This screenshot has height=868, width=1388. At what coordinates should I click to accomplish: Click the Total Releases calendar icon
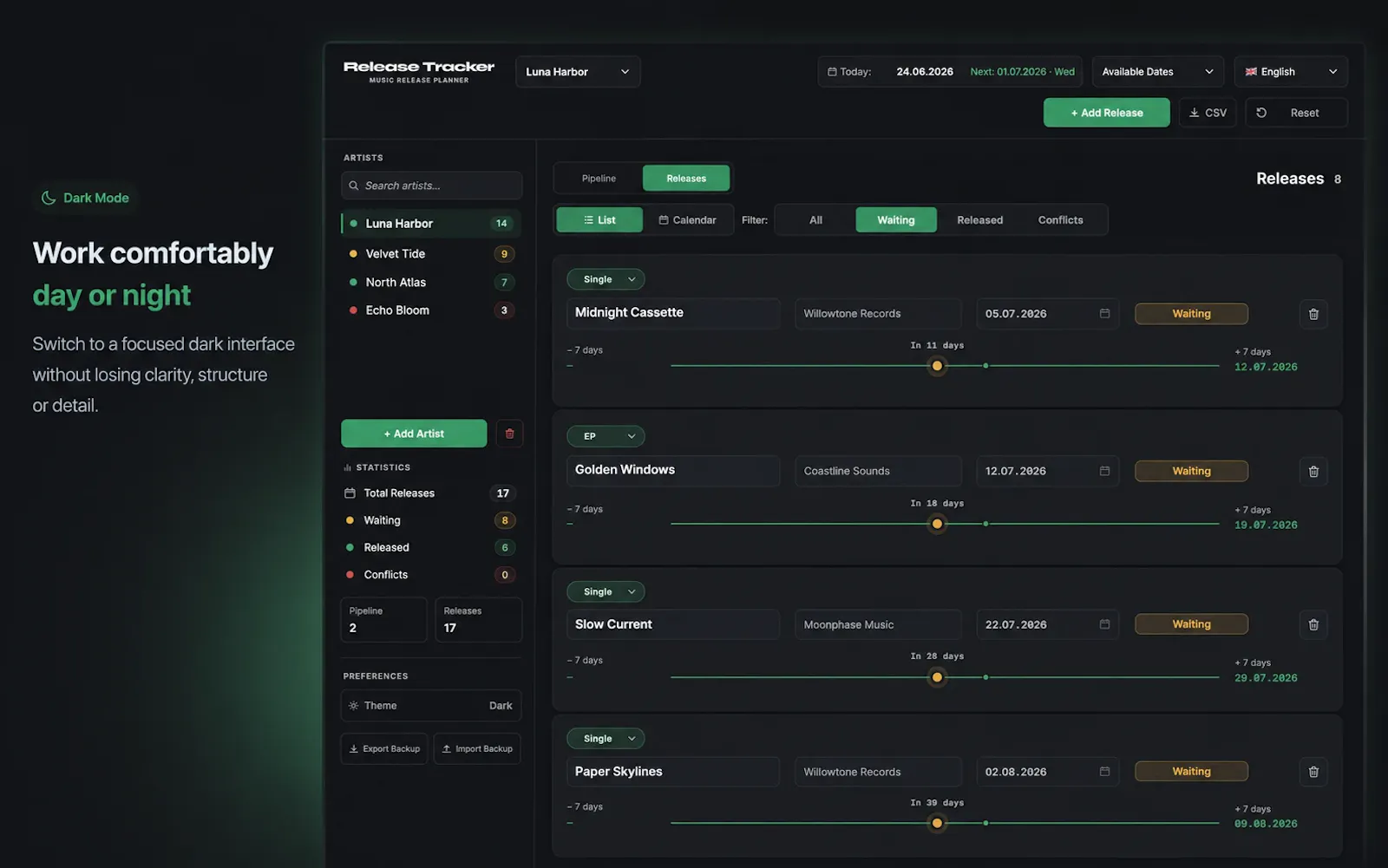(x=350, y=493)
